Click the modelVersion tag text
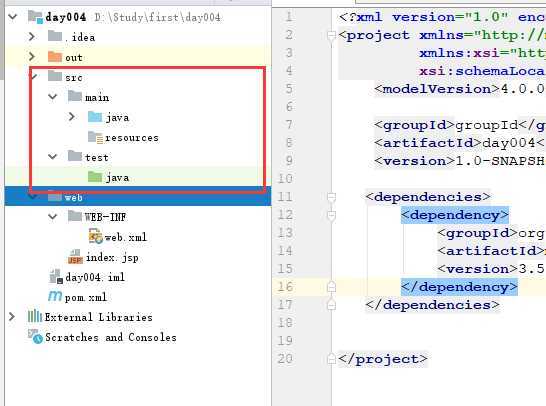 pos(437,89)
